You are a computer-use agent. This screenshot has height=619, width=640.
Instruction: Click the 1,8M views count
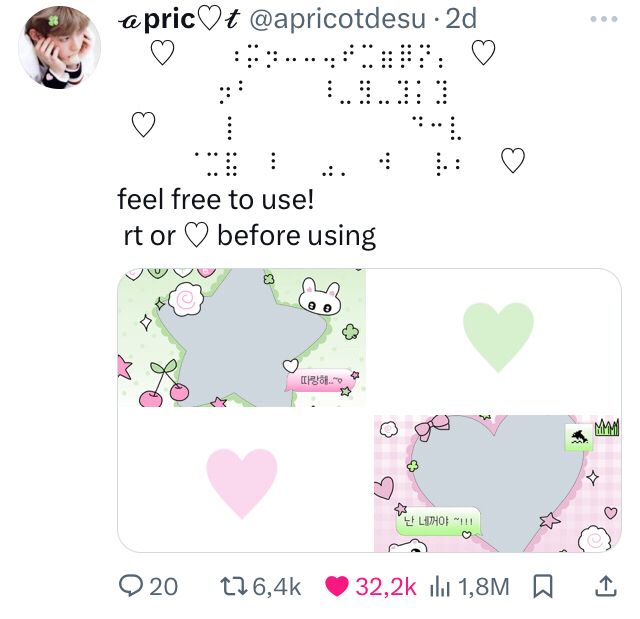click(484, 586)
